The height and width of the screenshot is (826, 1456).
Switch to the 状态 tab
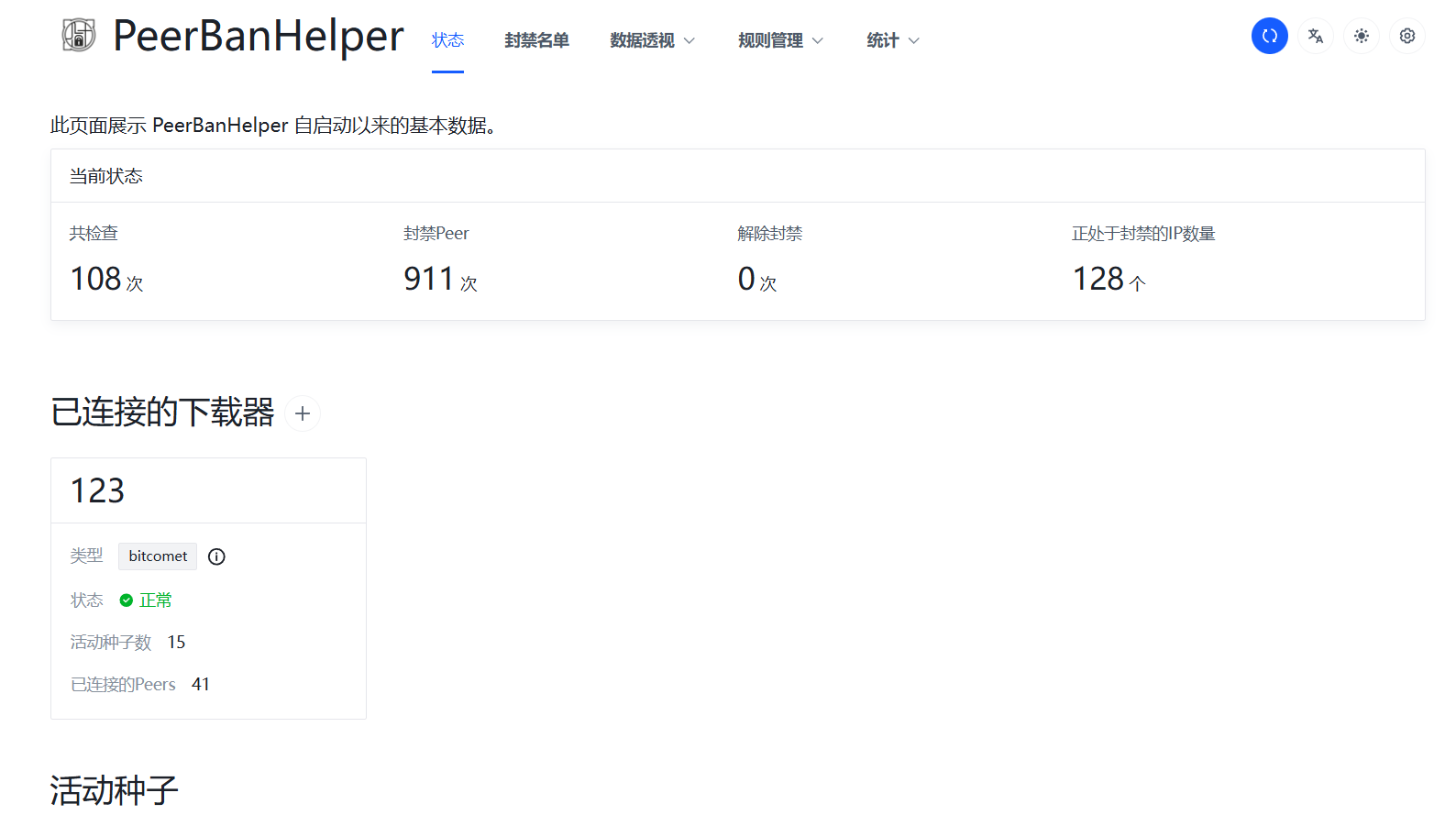coord(447,40)
